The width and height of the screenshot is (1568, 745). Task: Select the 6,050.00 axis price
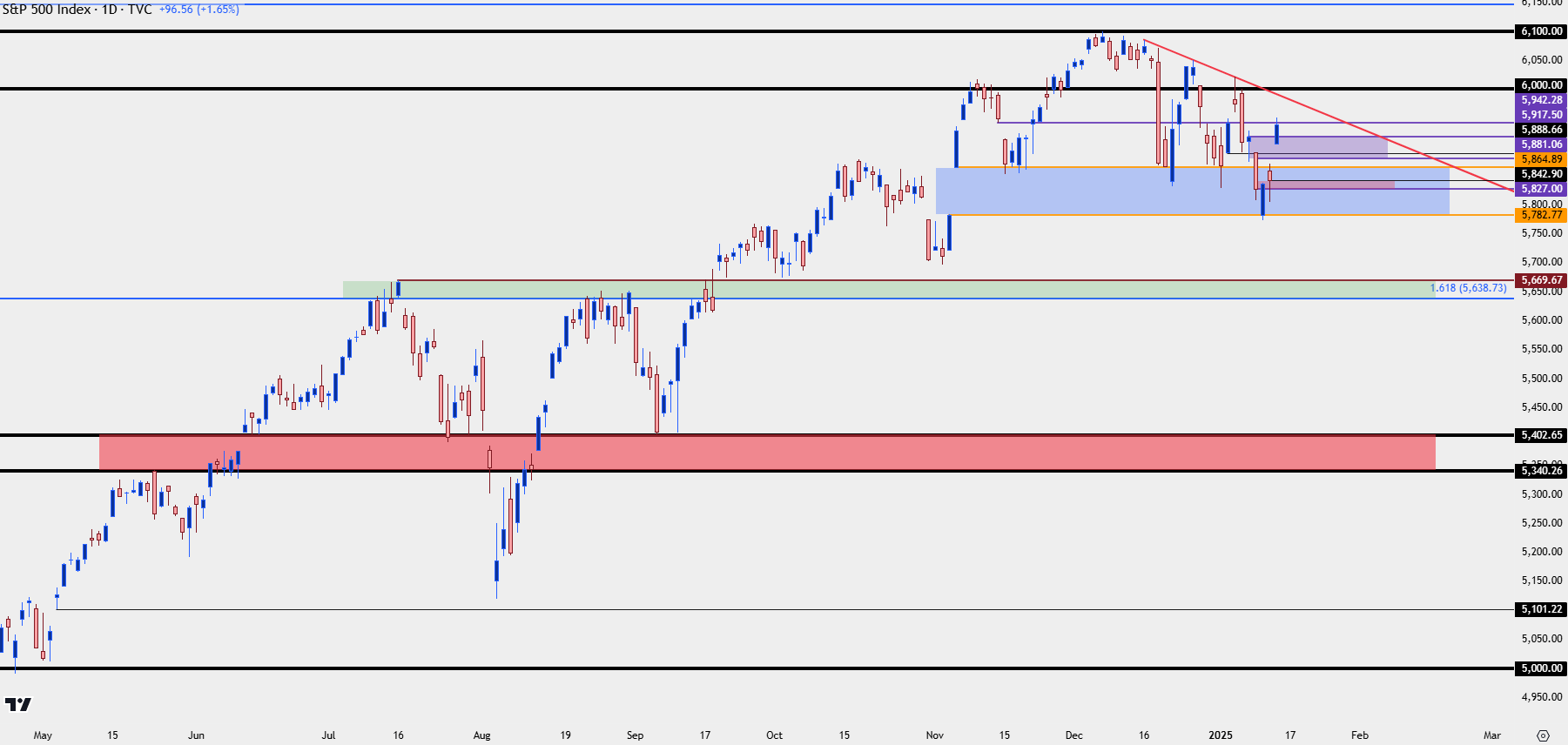(1542, 60)
